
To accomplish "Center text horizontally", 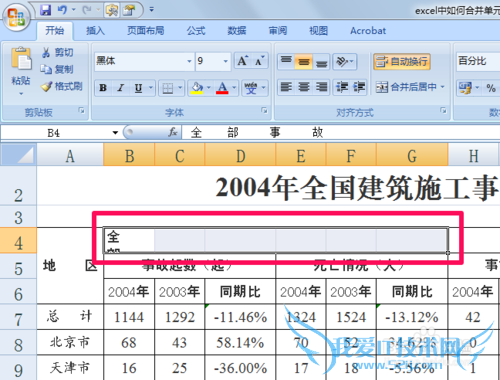I will (x=304, y=87).
